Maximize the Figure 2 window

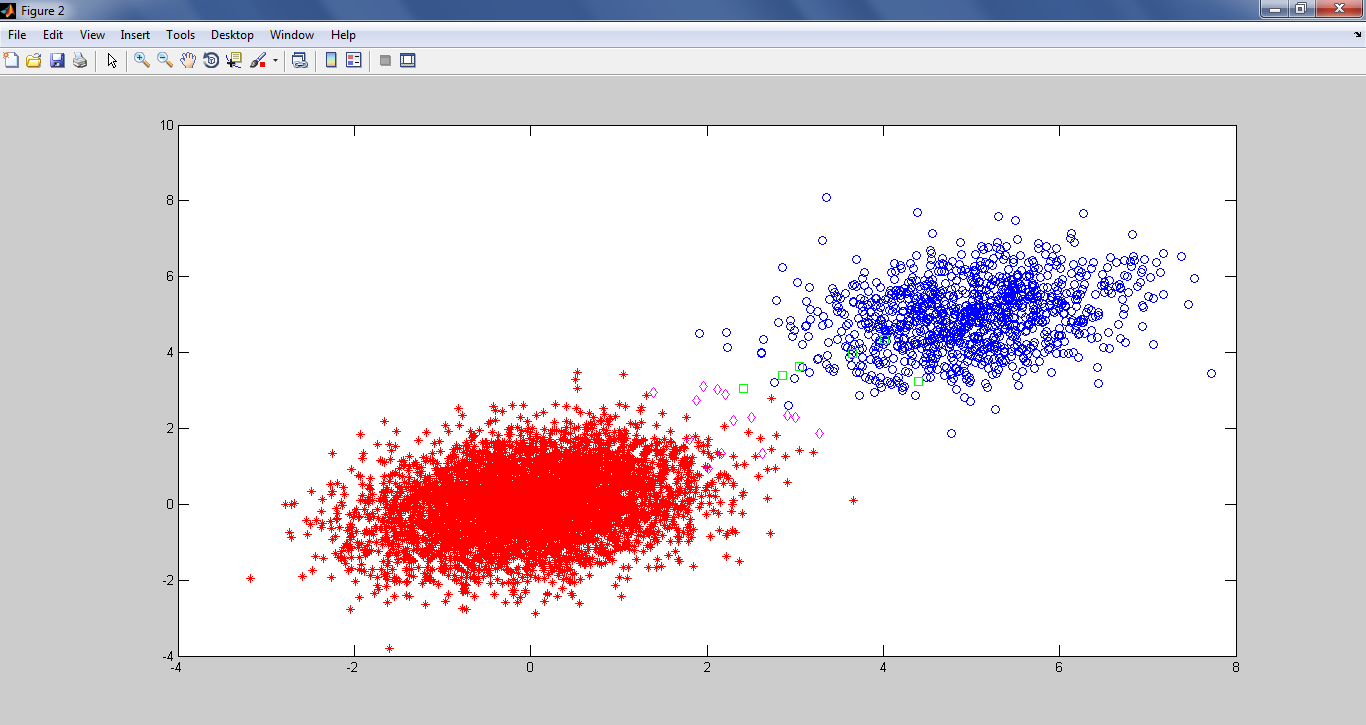(x=1300, y=9)
